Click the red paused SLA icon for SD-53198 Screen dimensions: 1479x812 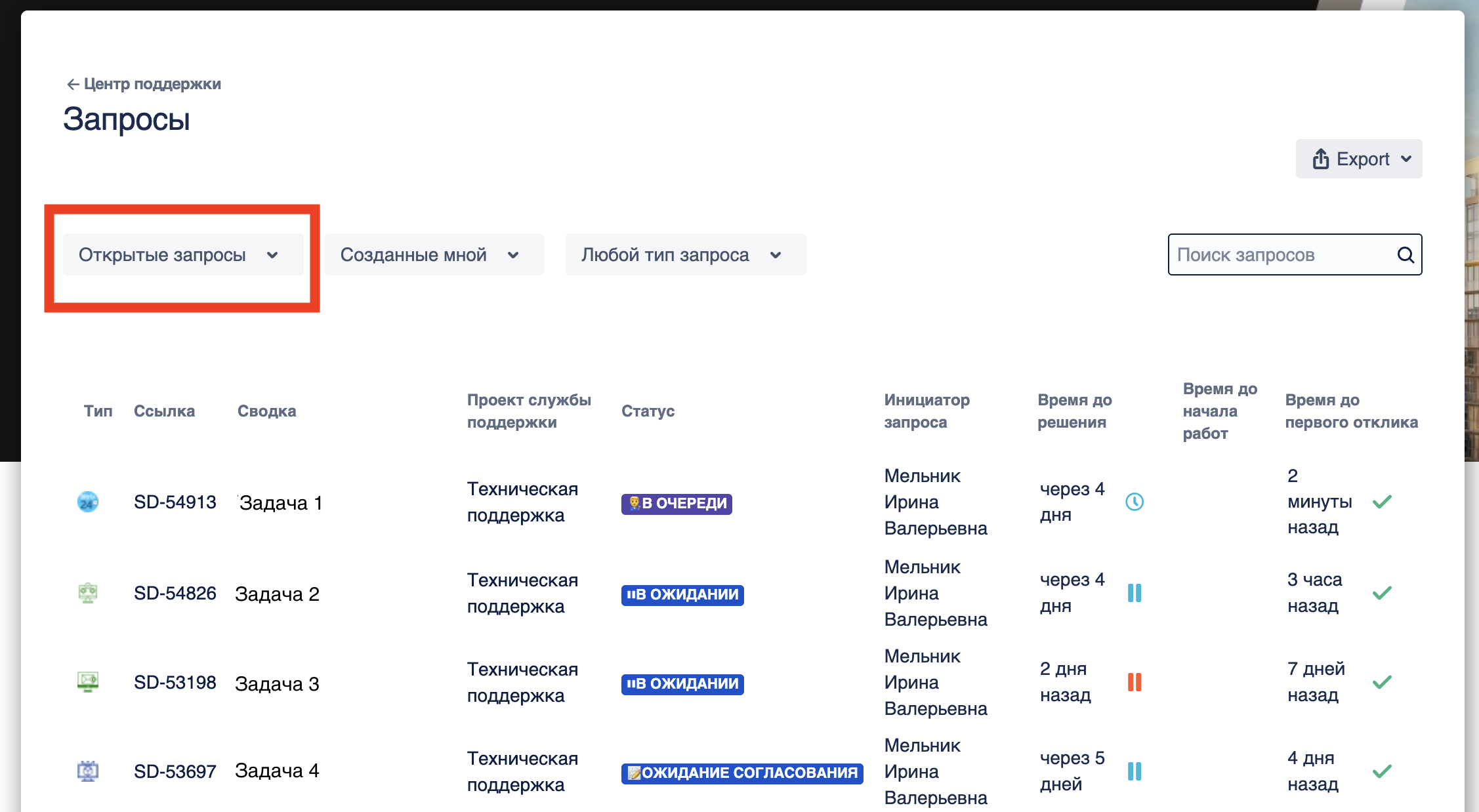1135,682
